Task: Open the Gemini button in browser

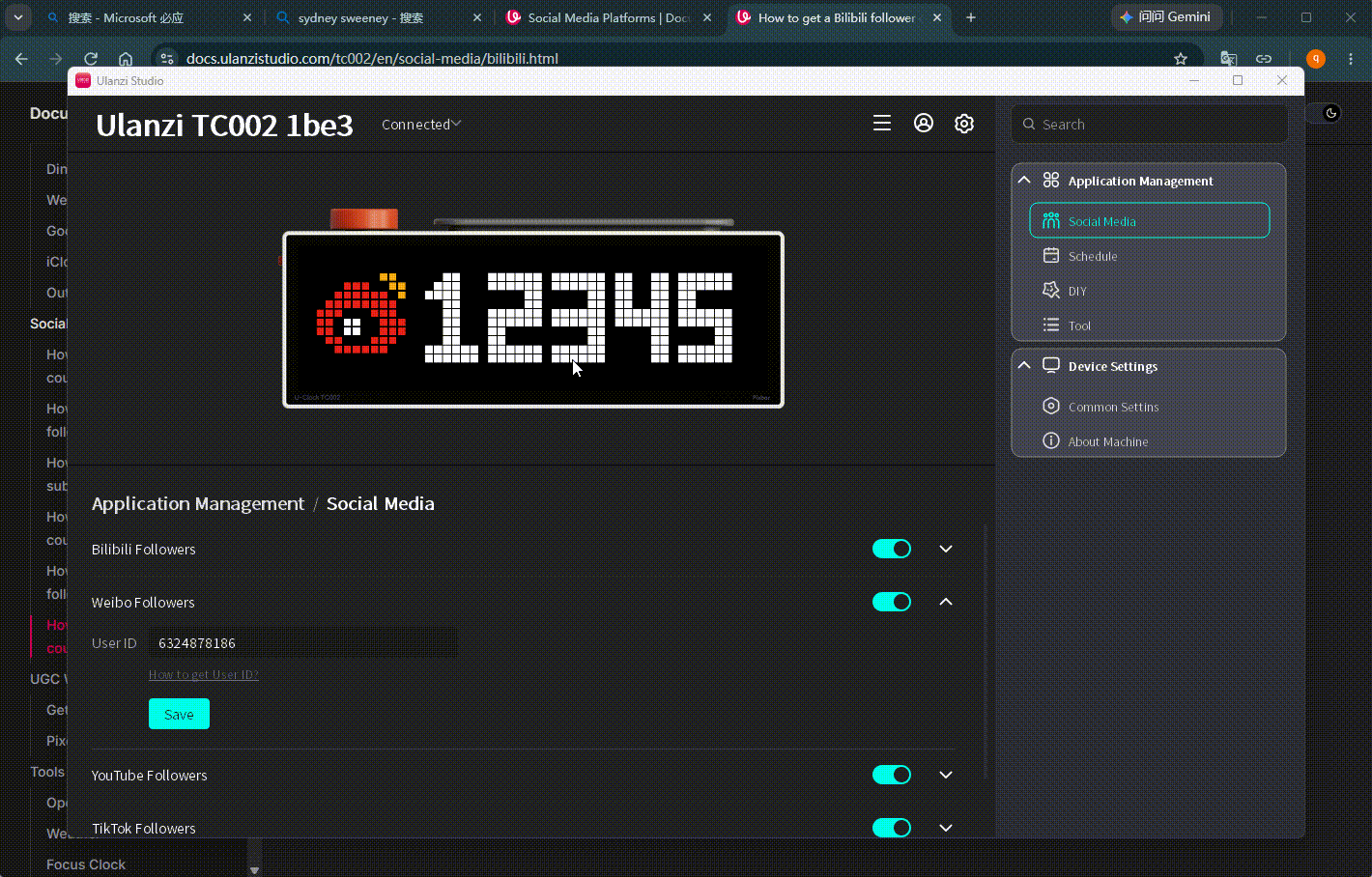Action: (x=1166, y=16)
